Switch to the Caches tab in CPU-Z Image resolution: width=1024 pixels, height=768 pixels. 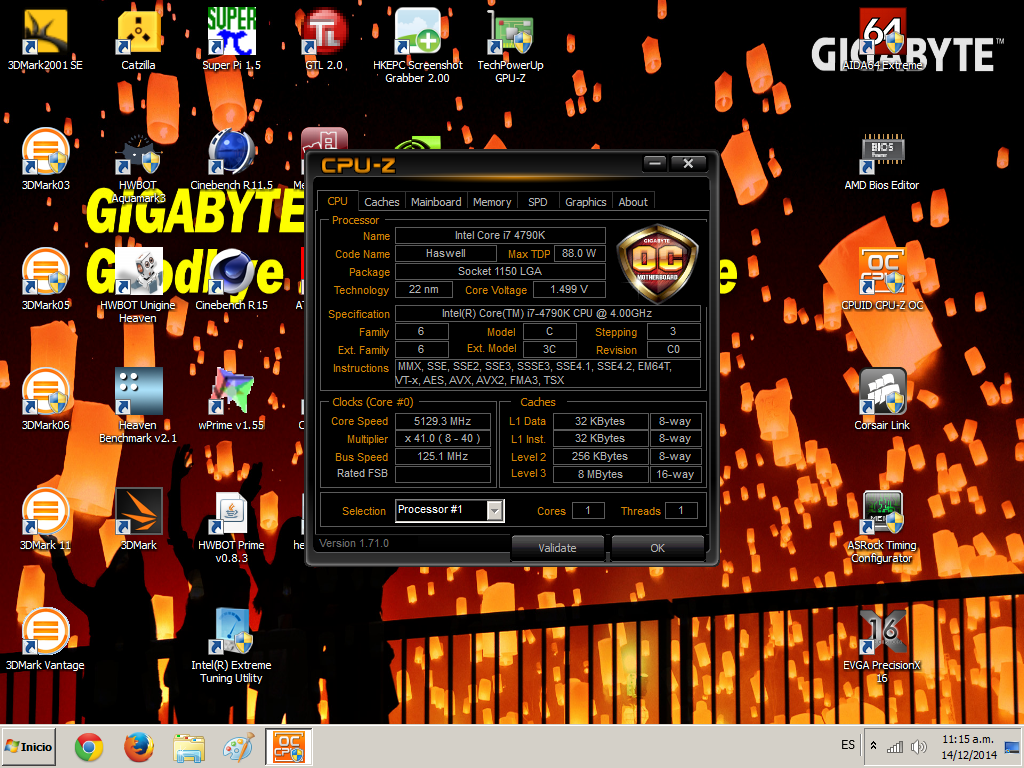click(381, 202)
